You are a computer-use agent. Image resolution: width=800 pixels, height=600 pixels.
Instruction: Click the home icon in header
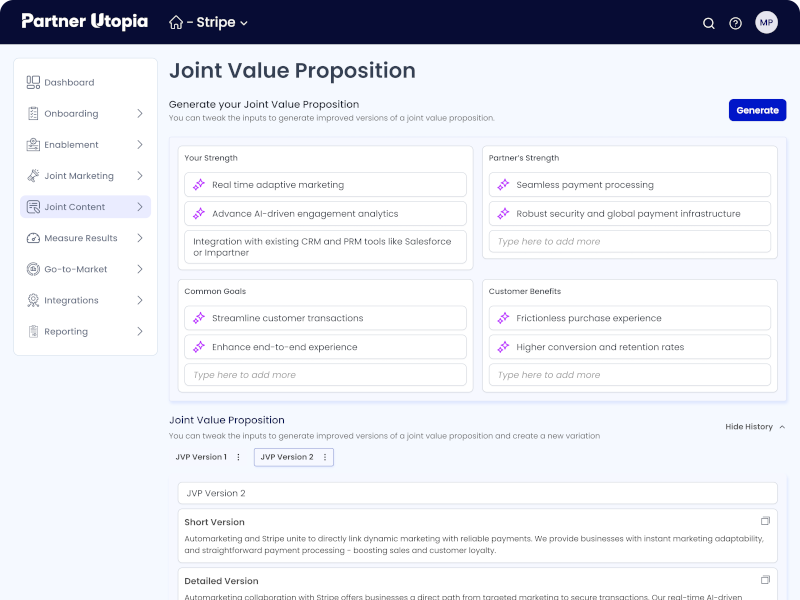[x=176, y=22]
